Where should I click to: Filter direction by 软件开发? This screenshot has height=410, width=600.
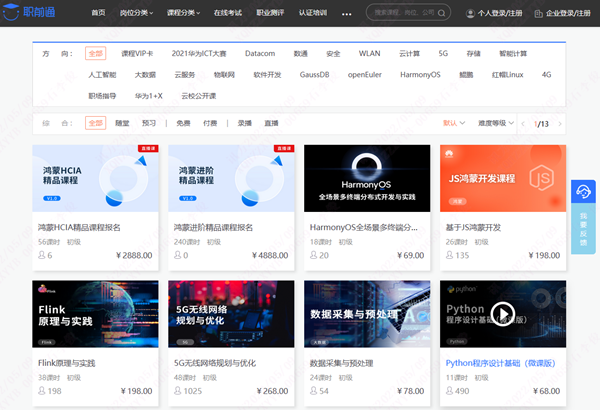[267, 75]
